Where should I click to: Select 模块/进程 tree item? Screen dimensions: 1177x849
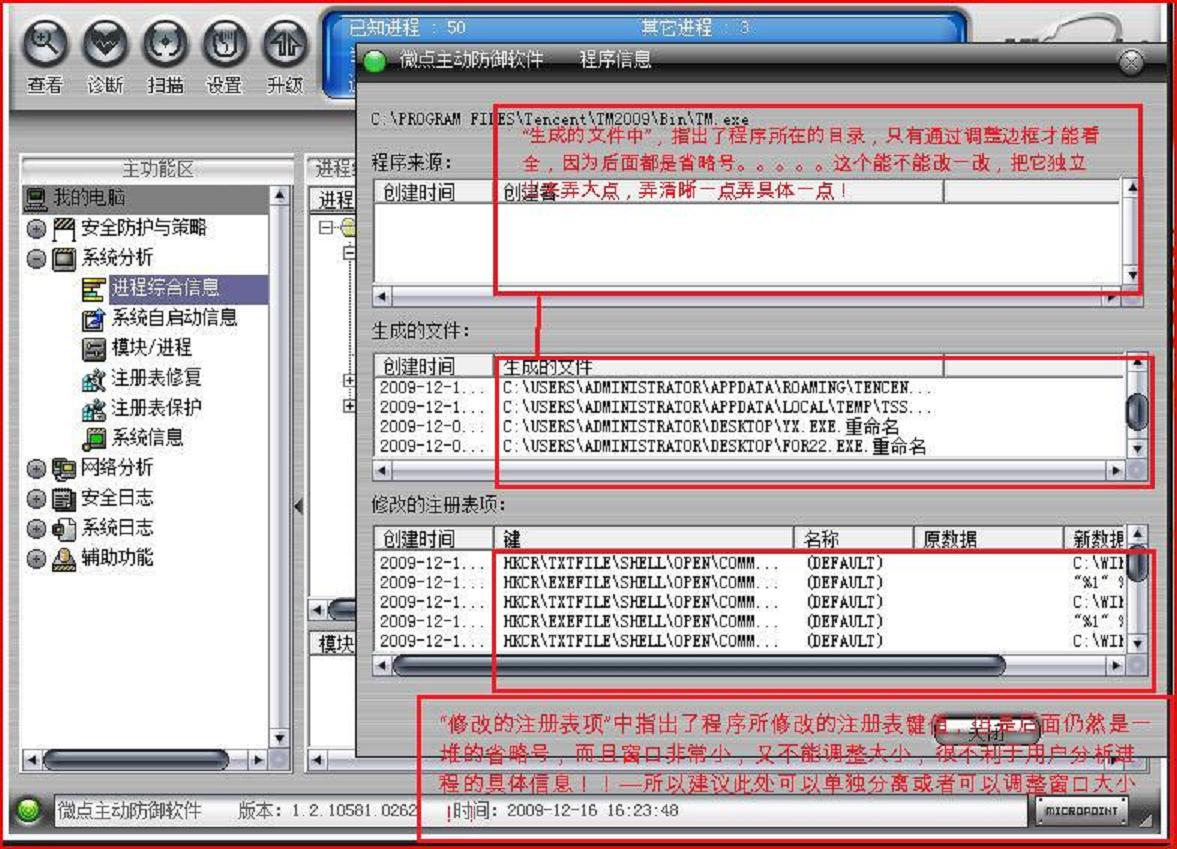(x=152, y=348)
